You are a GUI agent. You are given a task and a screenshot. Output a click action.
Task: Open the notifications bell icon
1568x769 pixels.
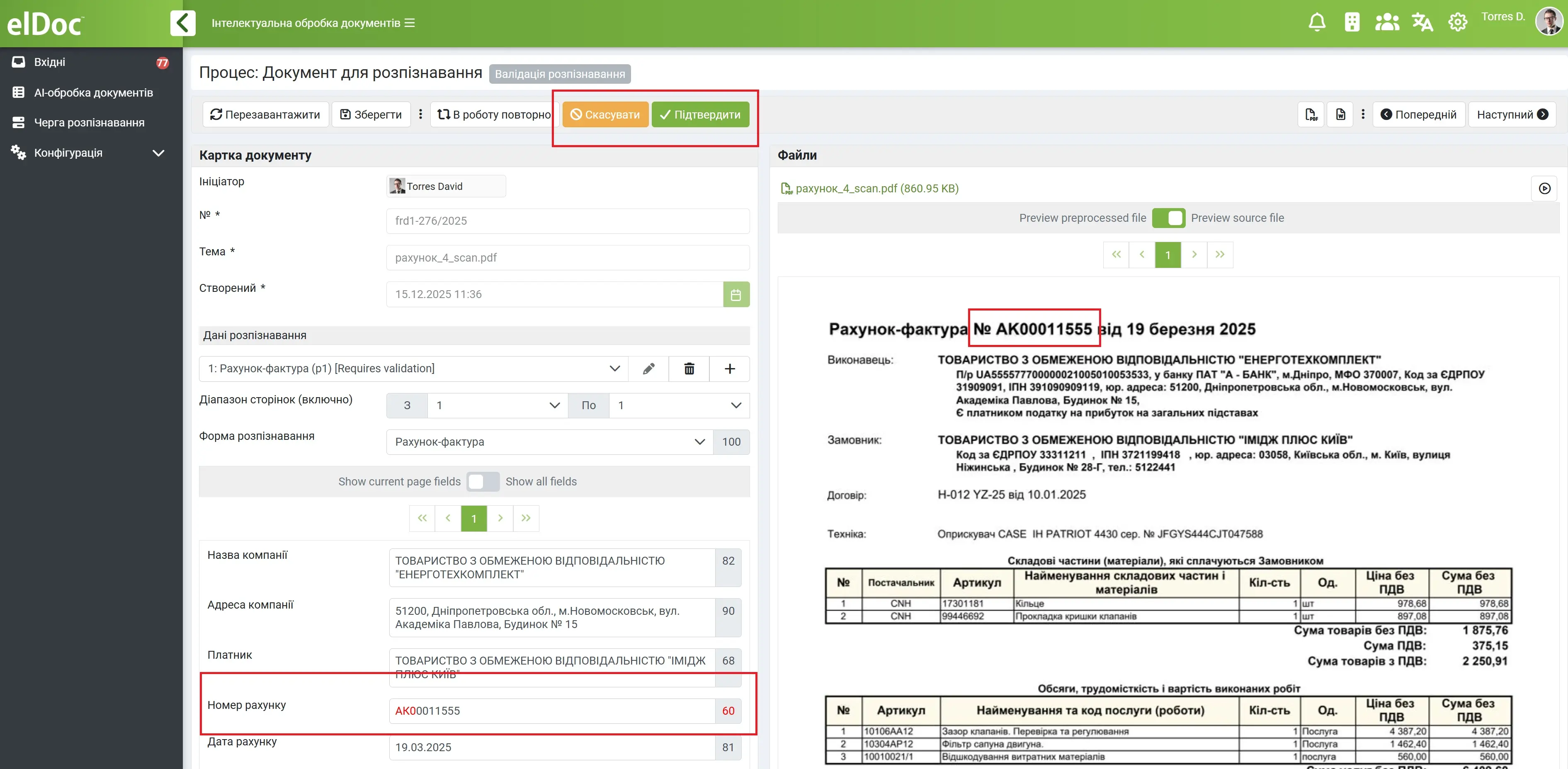(x=1317, y=22)
